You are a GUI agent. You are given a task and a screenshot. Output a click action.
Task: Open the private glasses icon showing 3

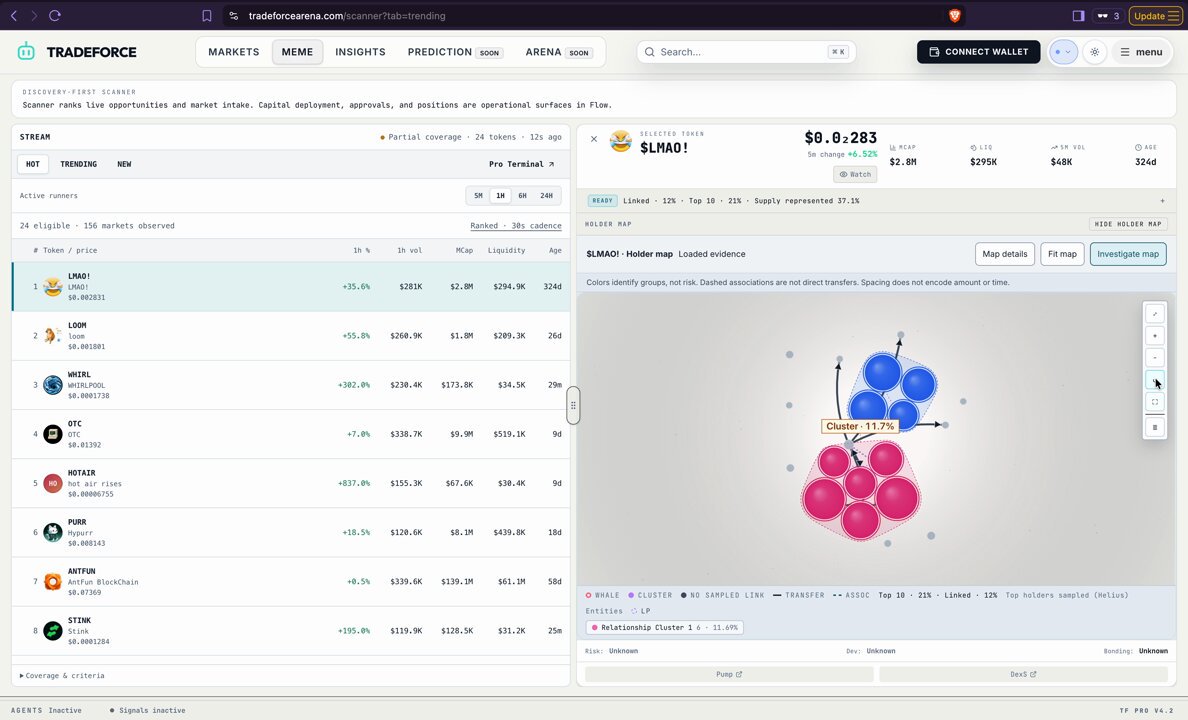click(1108, 15)
